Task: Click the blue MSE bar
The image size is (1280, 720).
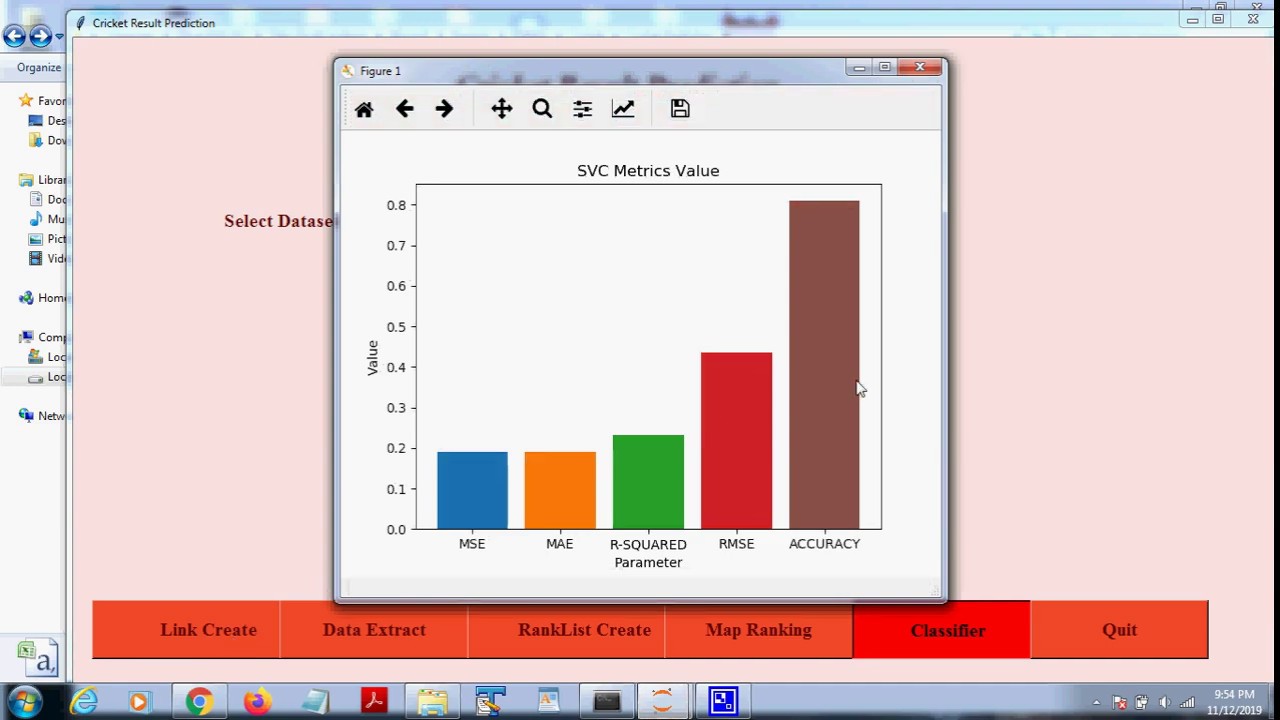Action: point(472,490)
